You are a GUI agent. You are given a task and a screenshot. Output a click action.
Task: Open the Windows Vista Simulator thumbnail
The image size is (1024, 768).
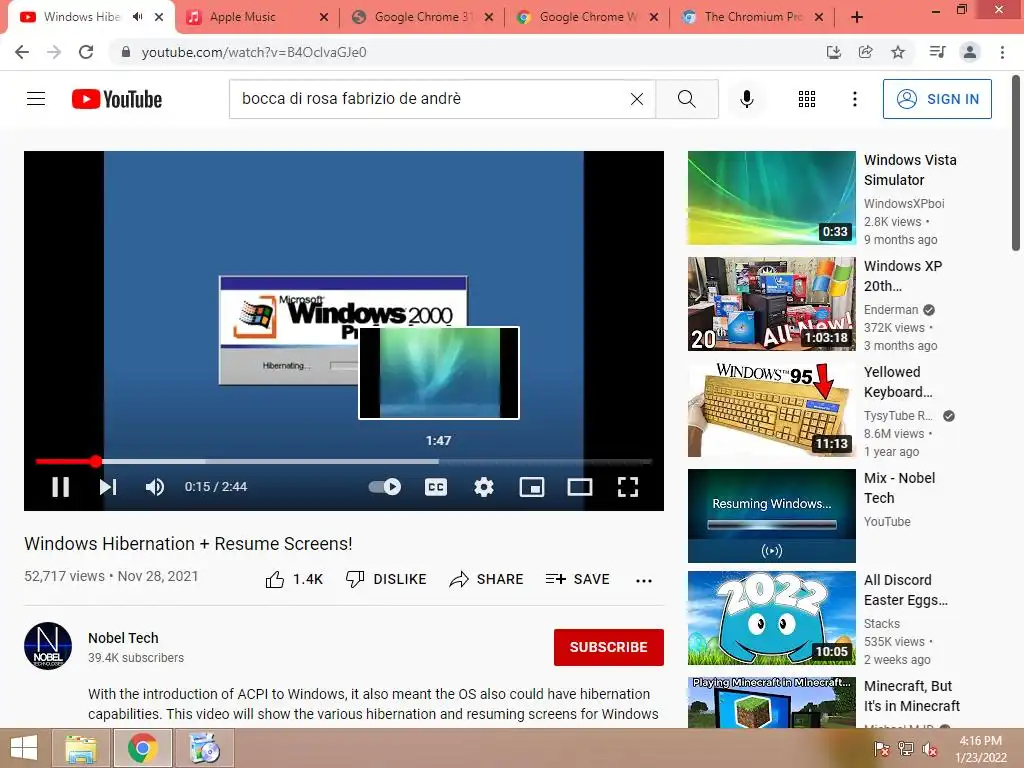(771, 198)
